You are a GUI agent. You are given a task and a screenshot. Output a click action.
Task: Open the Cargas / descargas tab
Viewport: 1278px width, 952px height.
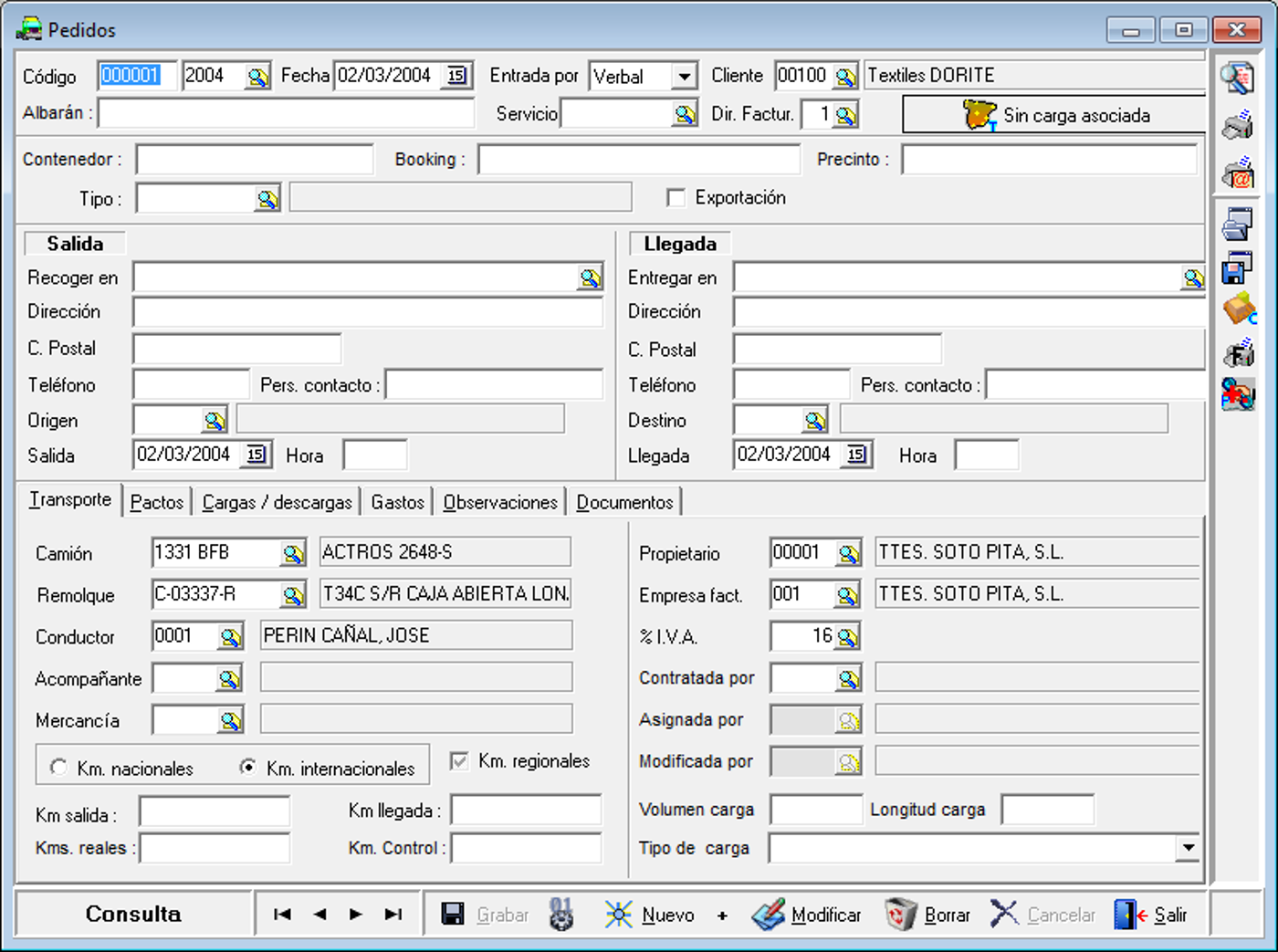(x=277, y=502)
